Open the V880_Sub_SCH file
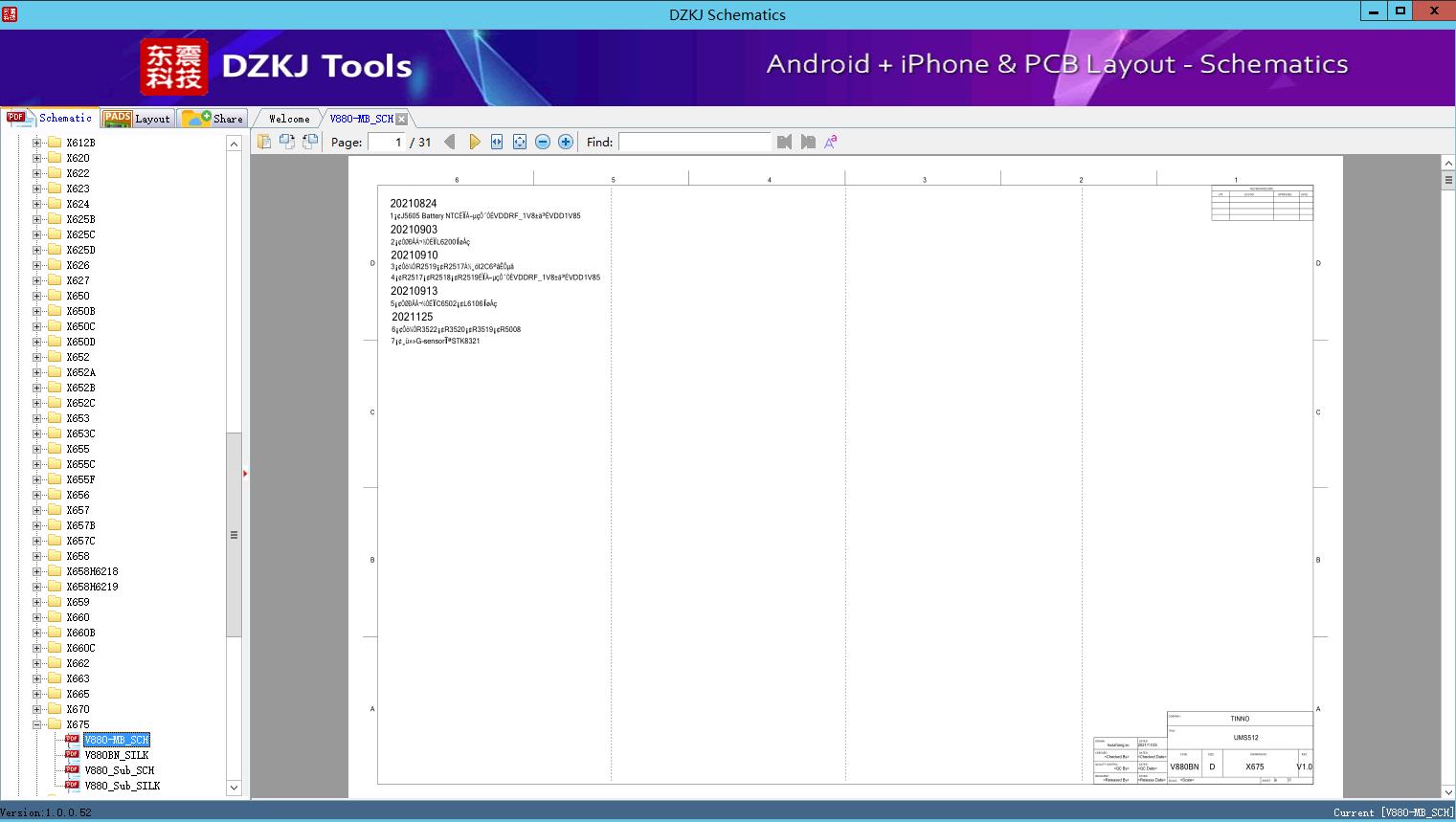The width and height of the screenshot is (1456, 822). pyautogui.click(x=120, y=770)
